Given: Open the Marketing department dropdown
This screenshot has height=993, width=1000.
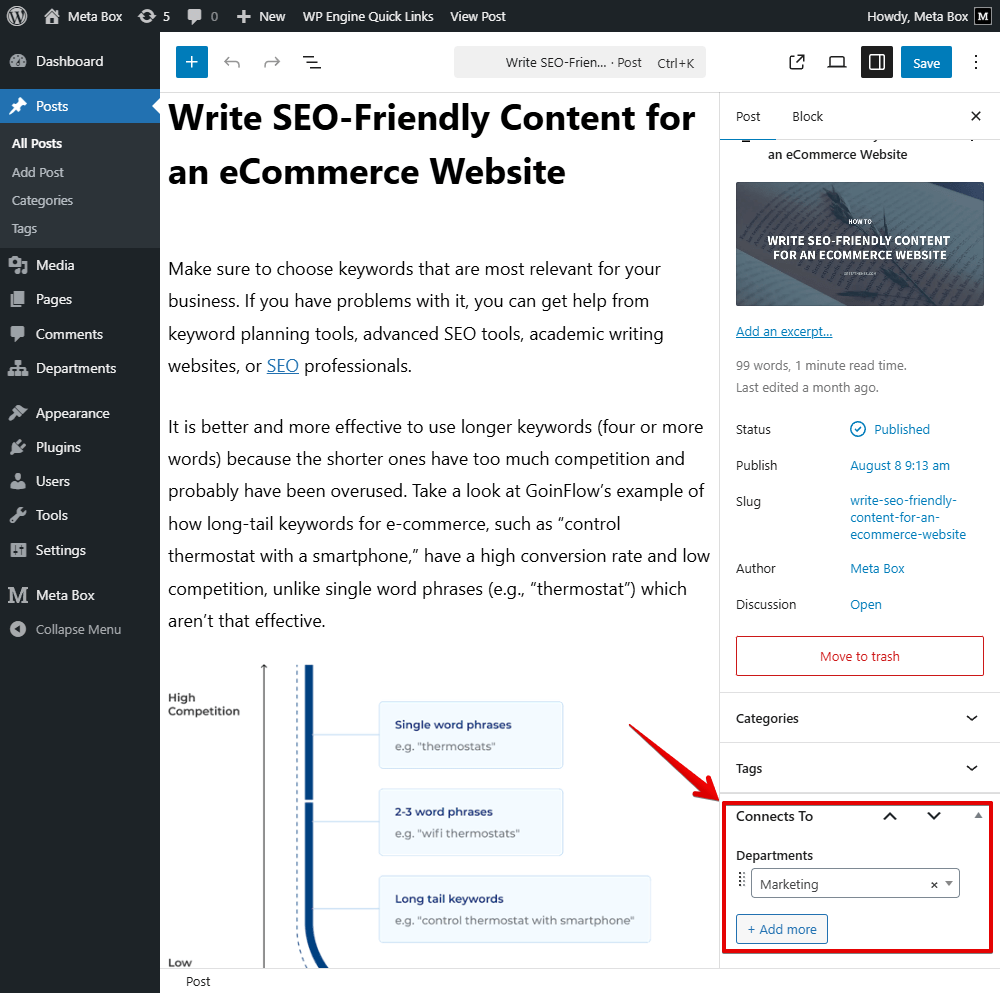Looking at the screenshot, I should (948, 884).
